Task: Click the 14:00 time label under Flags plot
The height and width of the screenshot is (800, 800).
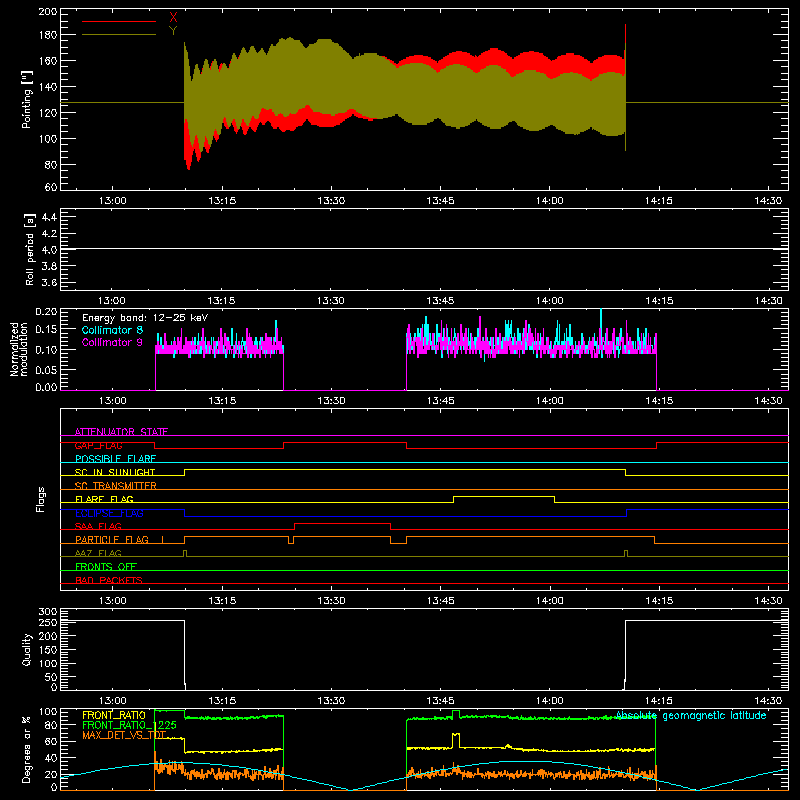Action: tap(549, 601)
